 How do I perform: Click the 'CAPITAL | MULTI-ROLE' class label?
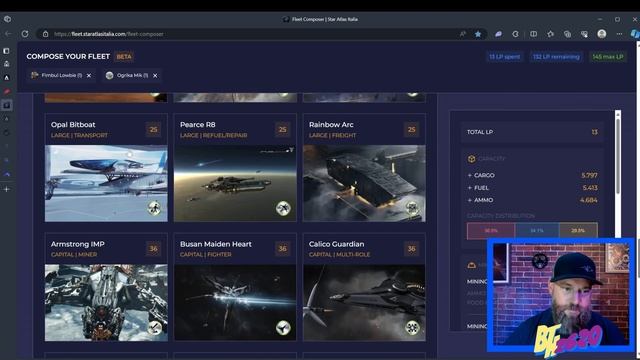(339, 255)
